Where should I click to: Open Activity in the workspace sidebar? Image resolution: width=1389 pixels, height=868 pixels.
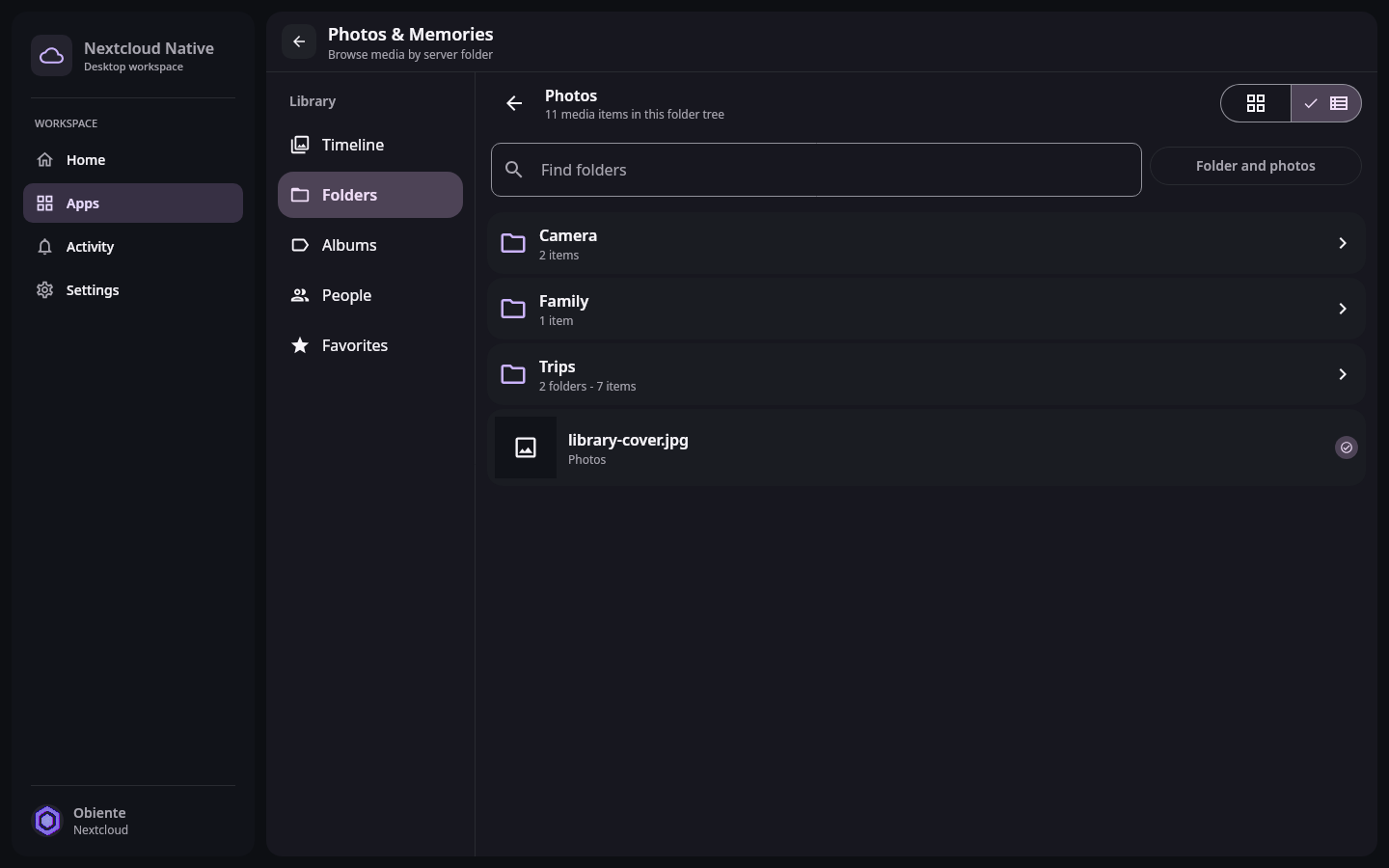click(133, 247)
